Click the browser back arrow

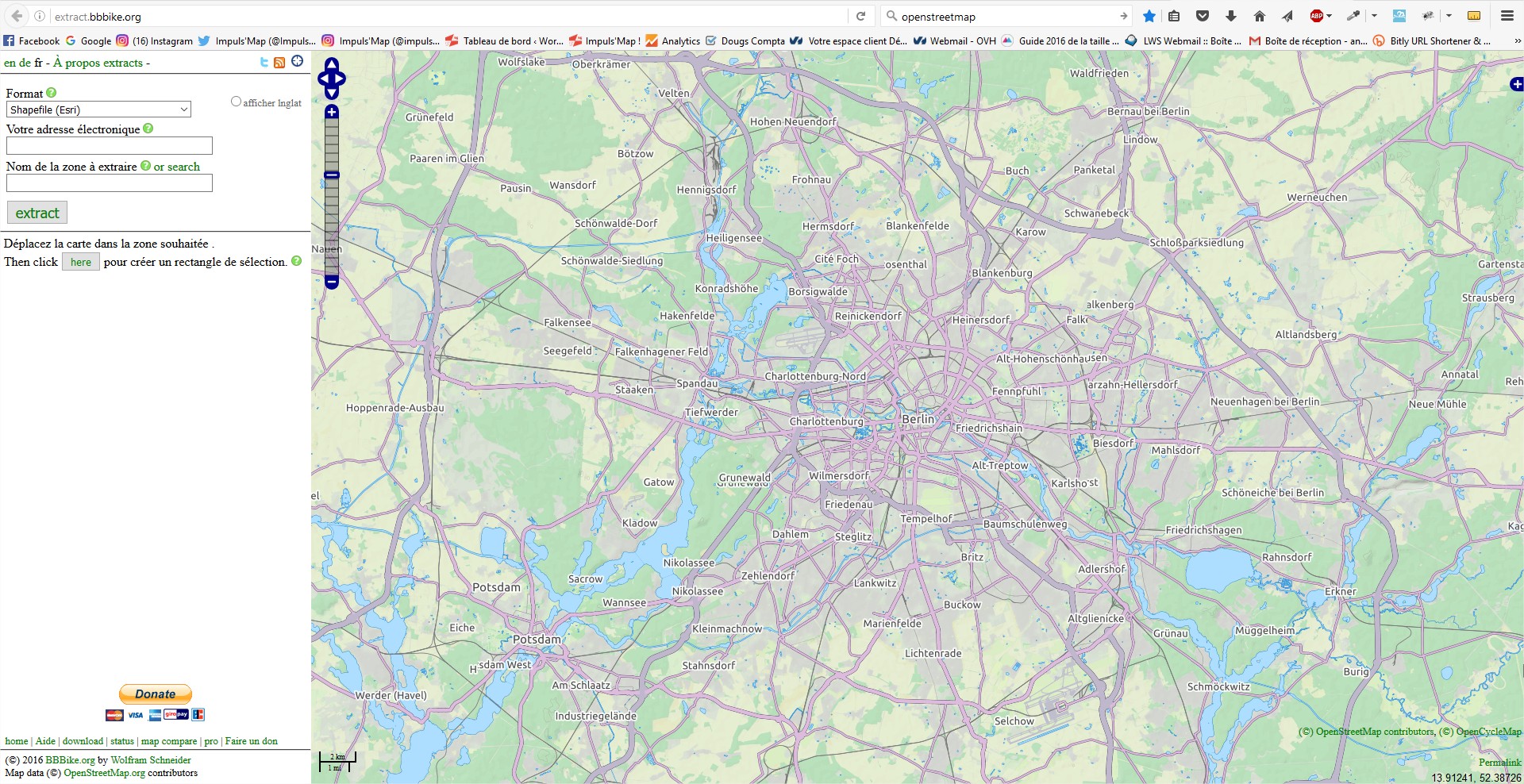click(x=17, y=16)
